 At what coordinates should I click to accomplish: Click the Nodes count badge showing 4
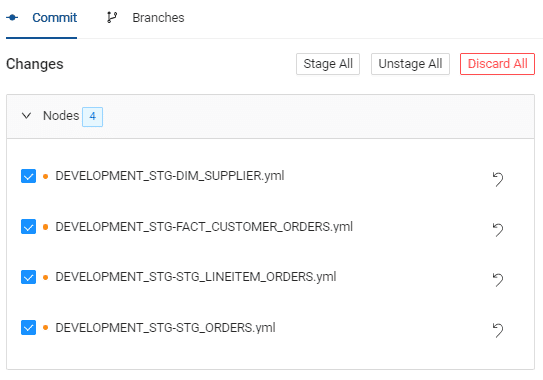coord(92,117)
